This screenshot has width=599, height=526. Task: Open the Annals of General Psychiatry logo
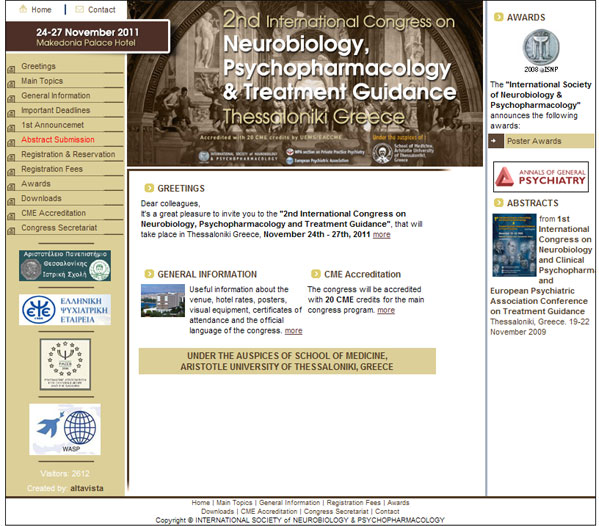(541, 177)
